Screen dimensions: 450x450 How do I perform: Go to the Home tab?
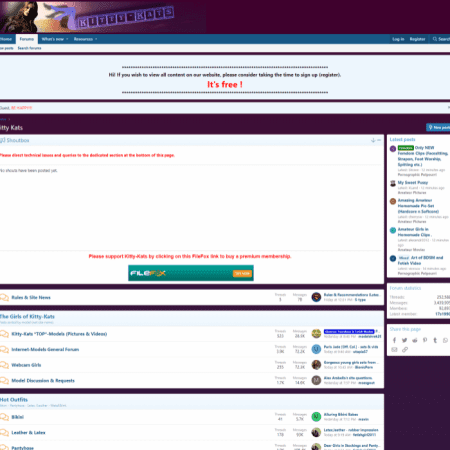pos(6,39)
